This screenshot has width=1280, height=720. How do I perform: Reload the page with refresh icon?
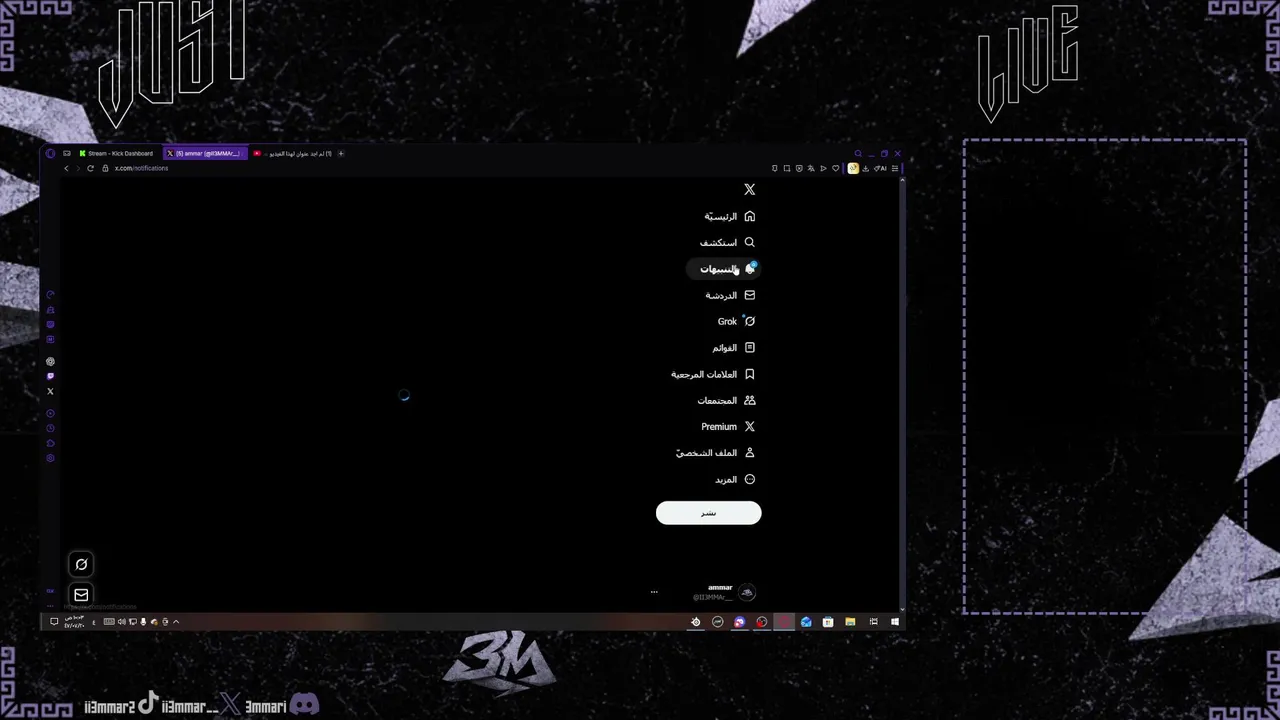(x=90, y=168)
